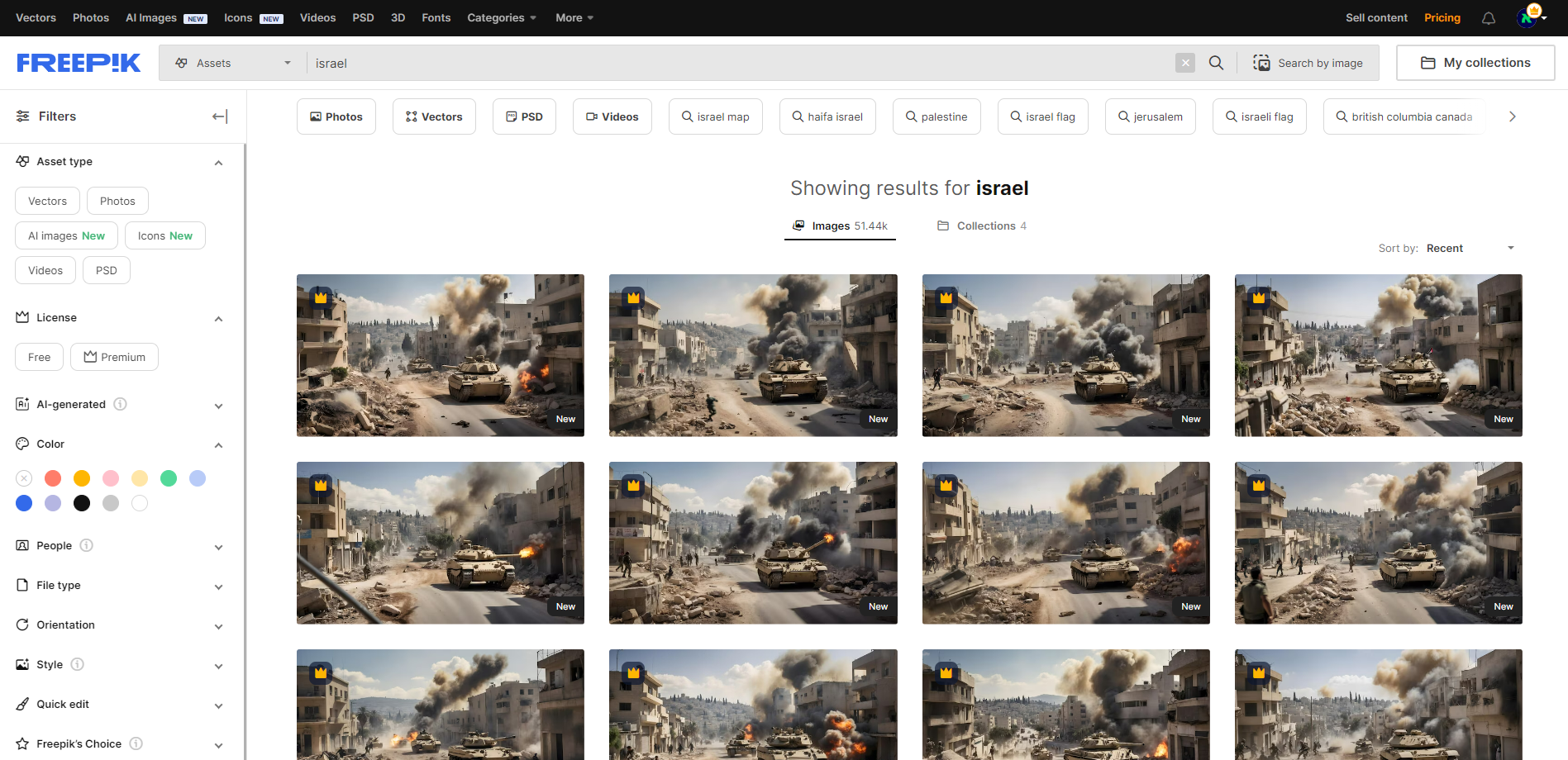Expand the Style filter section
1568x760 pixels.
coord(219,666)
